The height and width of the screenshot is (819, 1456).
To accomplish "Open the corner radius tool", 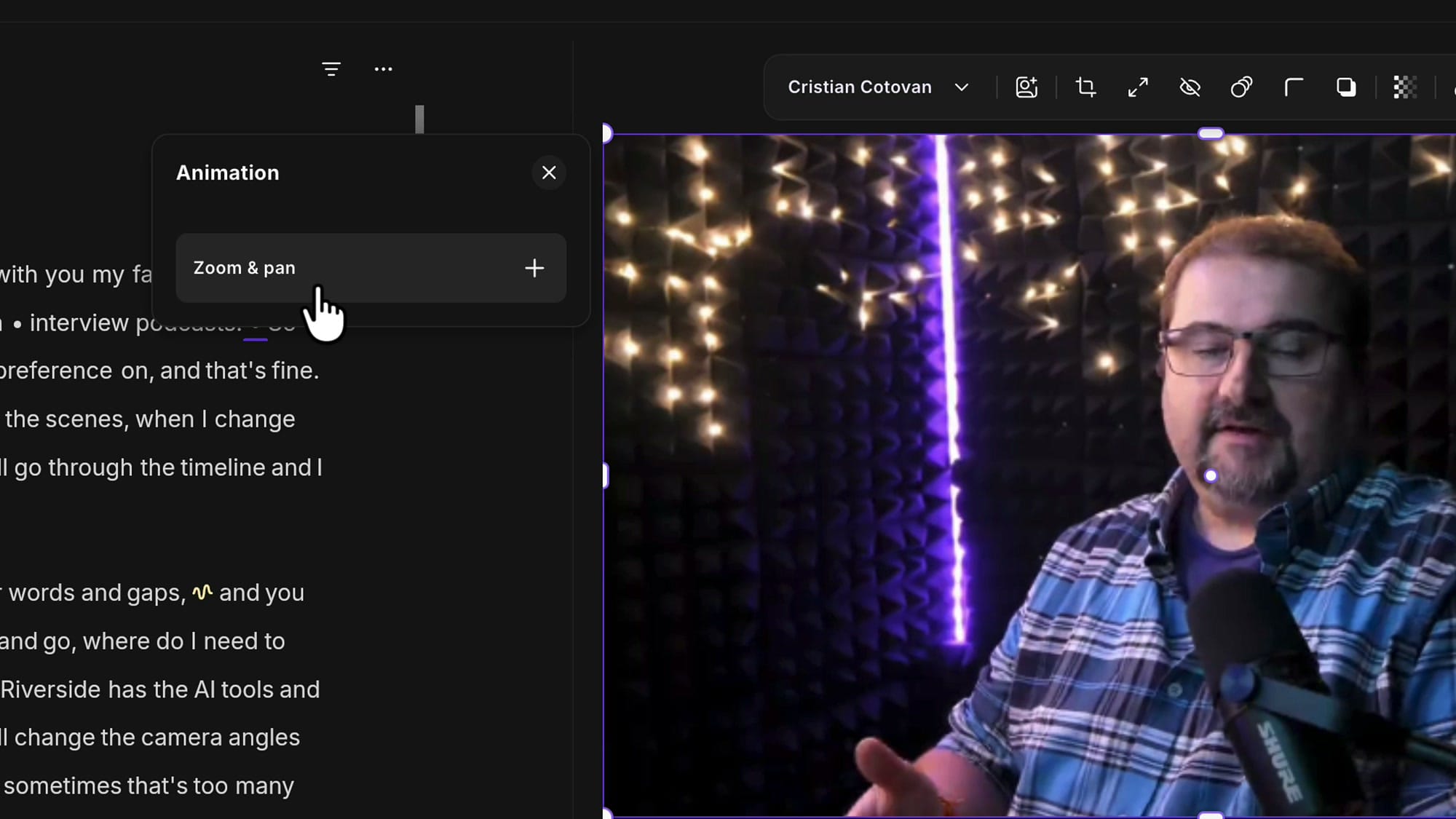I will [x=1294, y=87].
